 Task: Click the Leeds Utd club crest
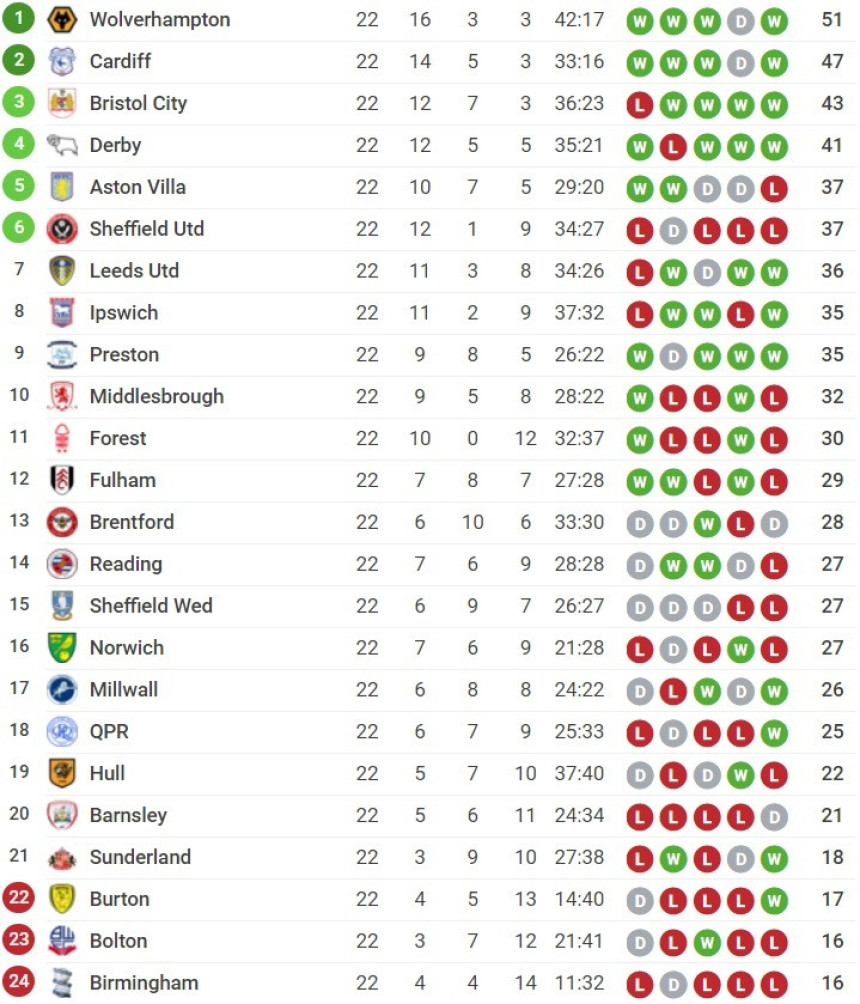(62, 271)
